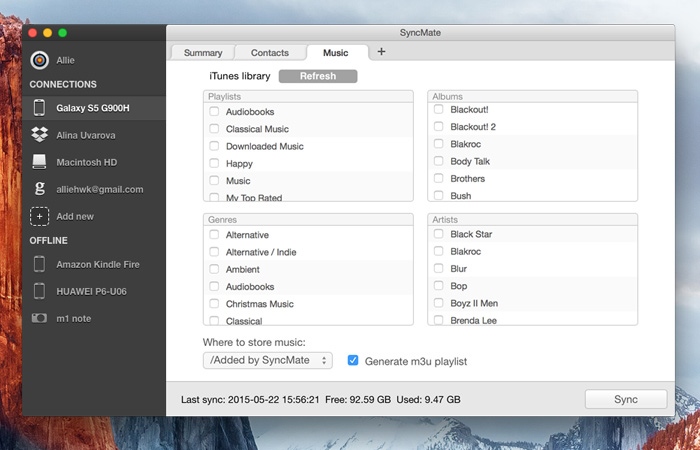This screenshot has height=450, width=700.
Task: Select the Music playlist checkbox
Action: pyautogui.click(x=214, y=180)
